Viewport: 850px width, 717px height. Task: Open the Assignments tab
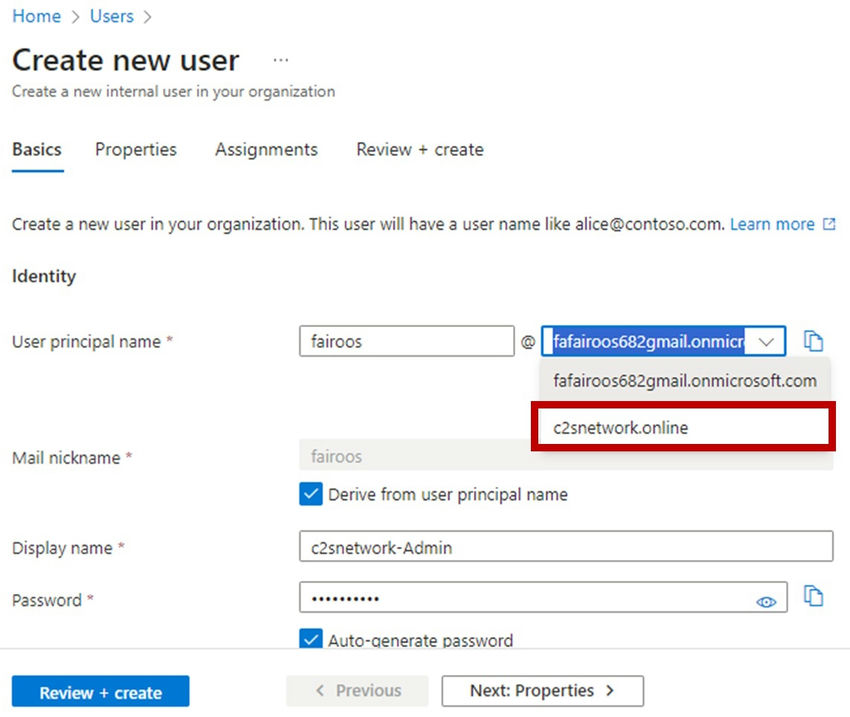266,150
